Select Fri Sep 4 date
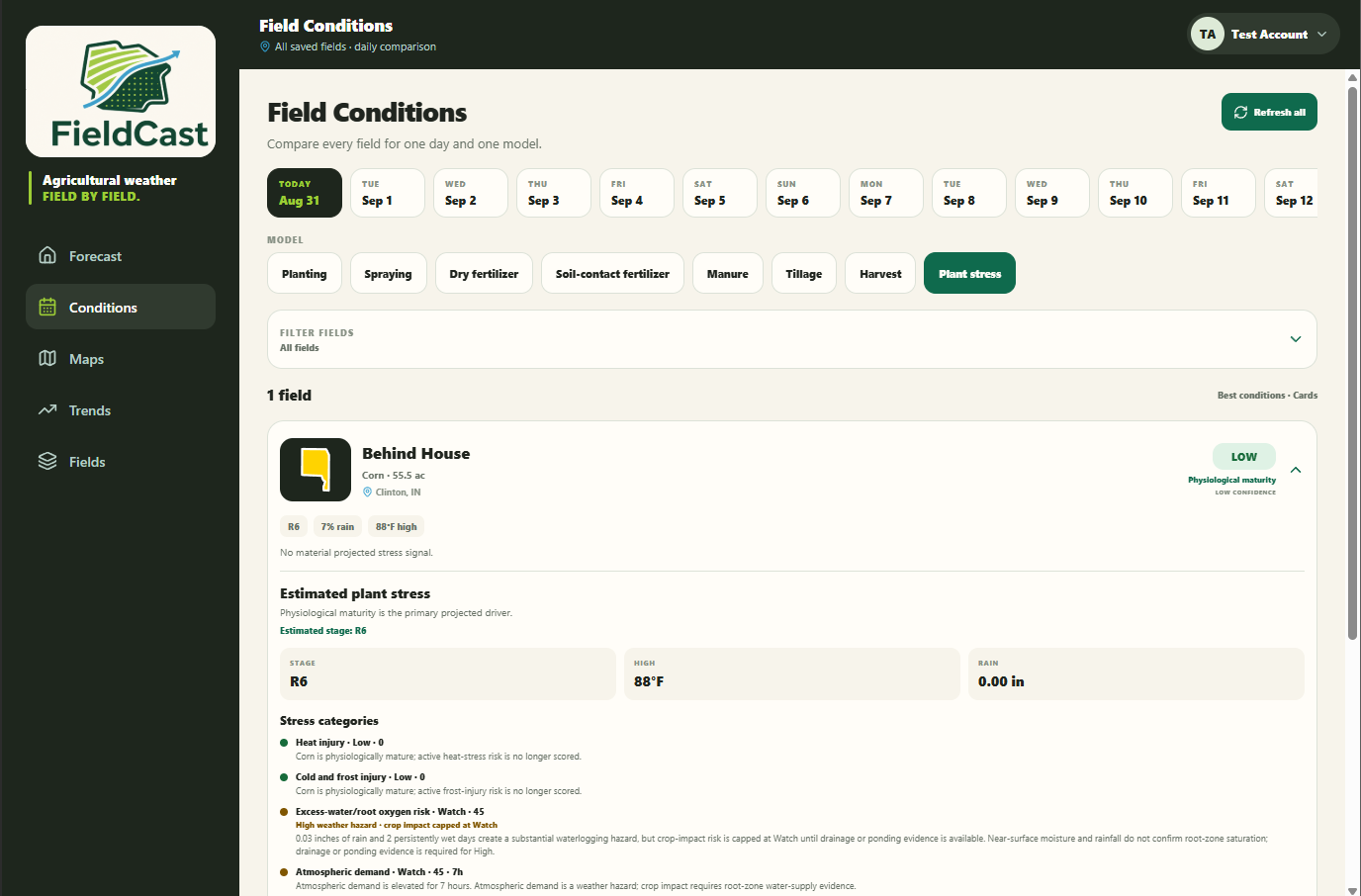 pos(637,192)
